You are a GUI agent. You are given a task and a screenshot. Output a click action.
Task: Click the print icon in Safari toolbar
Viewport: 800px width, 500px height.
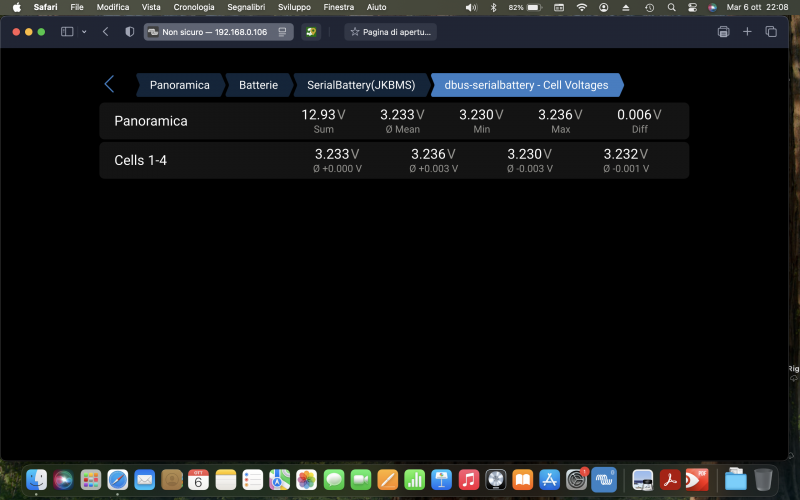723,32
